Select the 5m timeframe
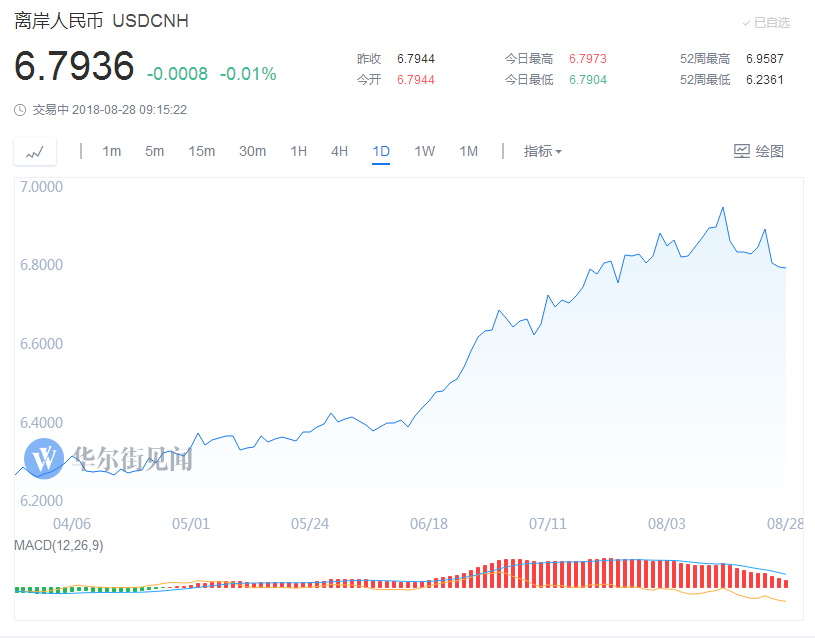This screenshot has width=815, height=638. click(x=154, y=151)
